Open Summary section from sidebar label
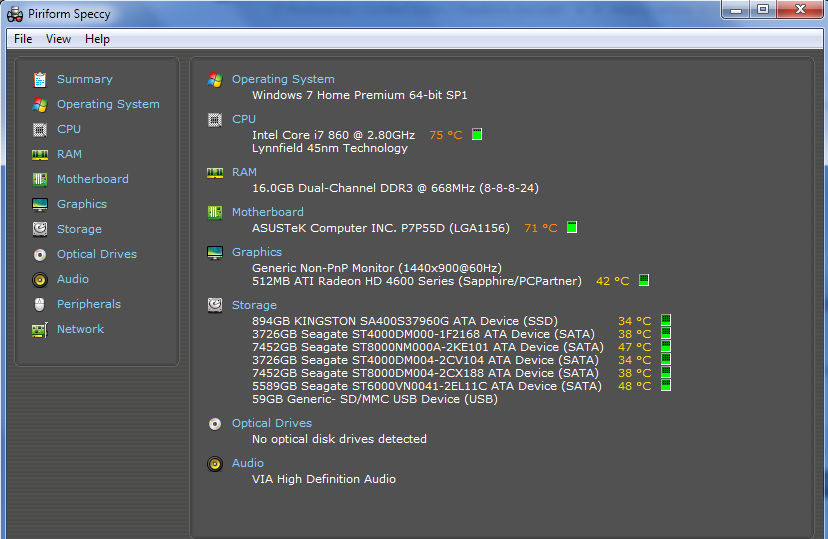The width and height of the screenshot is (828, 539). pyautogui.click(x=84, y=79)
